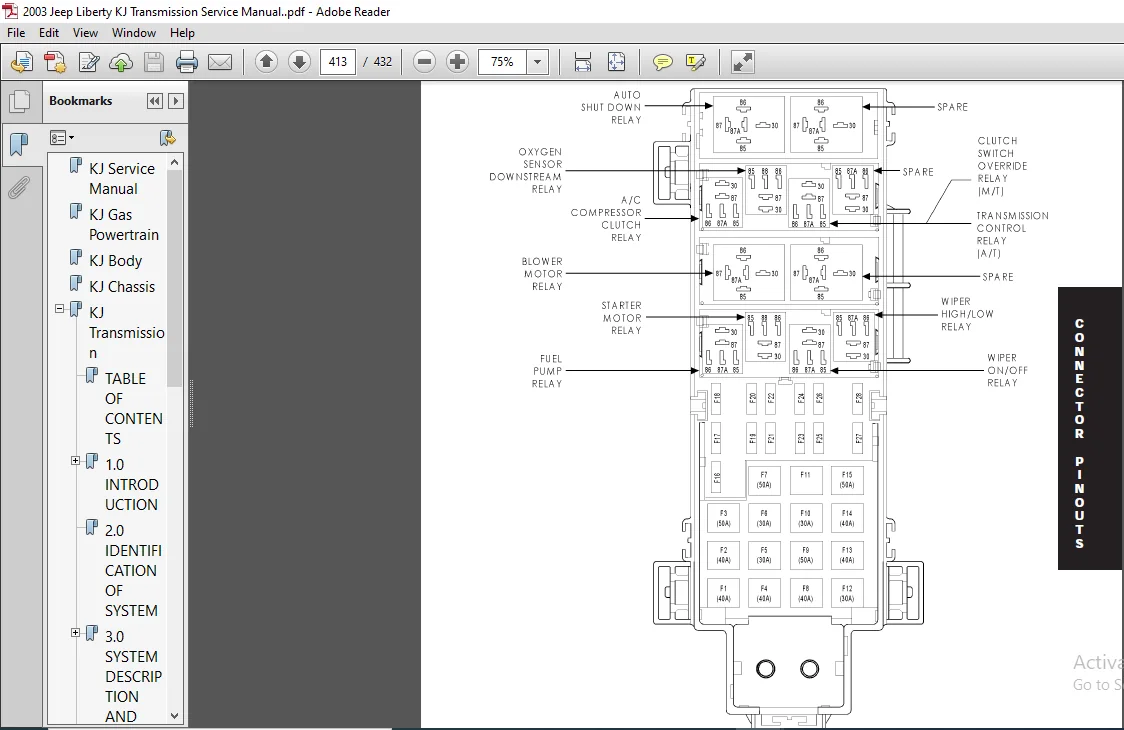Image resolution: width=1124 pixels, height=730 pixels.
Task: Click the Print icon in the toolbar
Action: pos(186,62)
